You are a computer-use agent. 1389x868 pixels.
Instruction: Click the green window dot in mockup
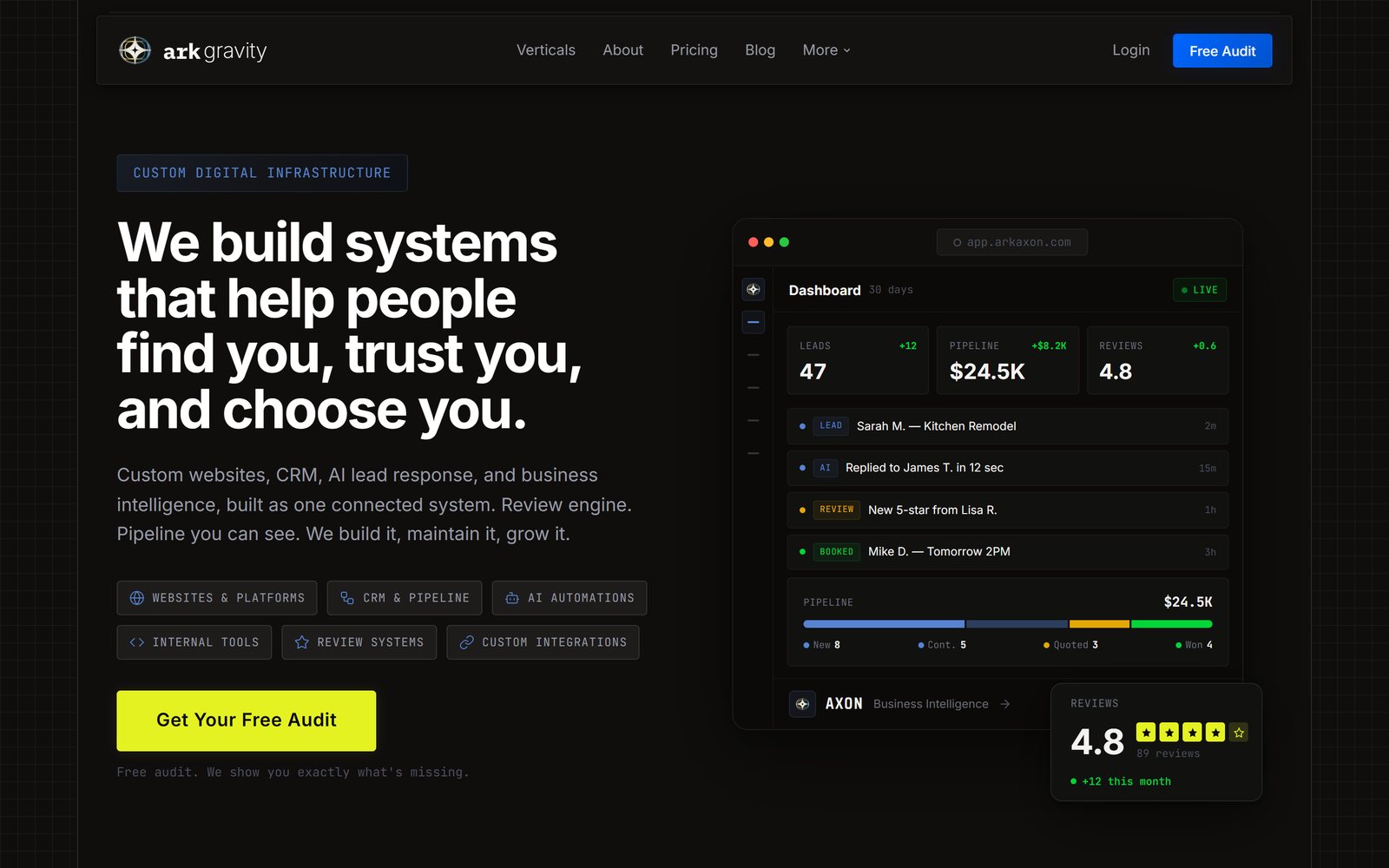[784, 242]
